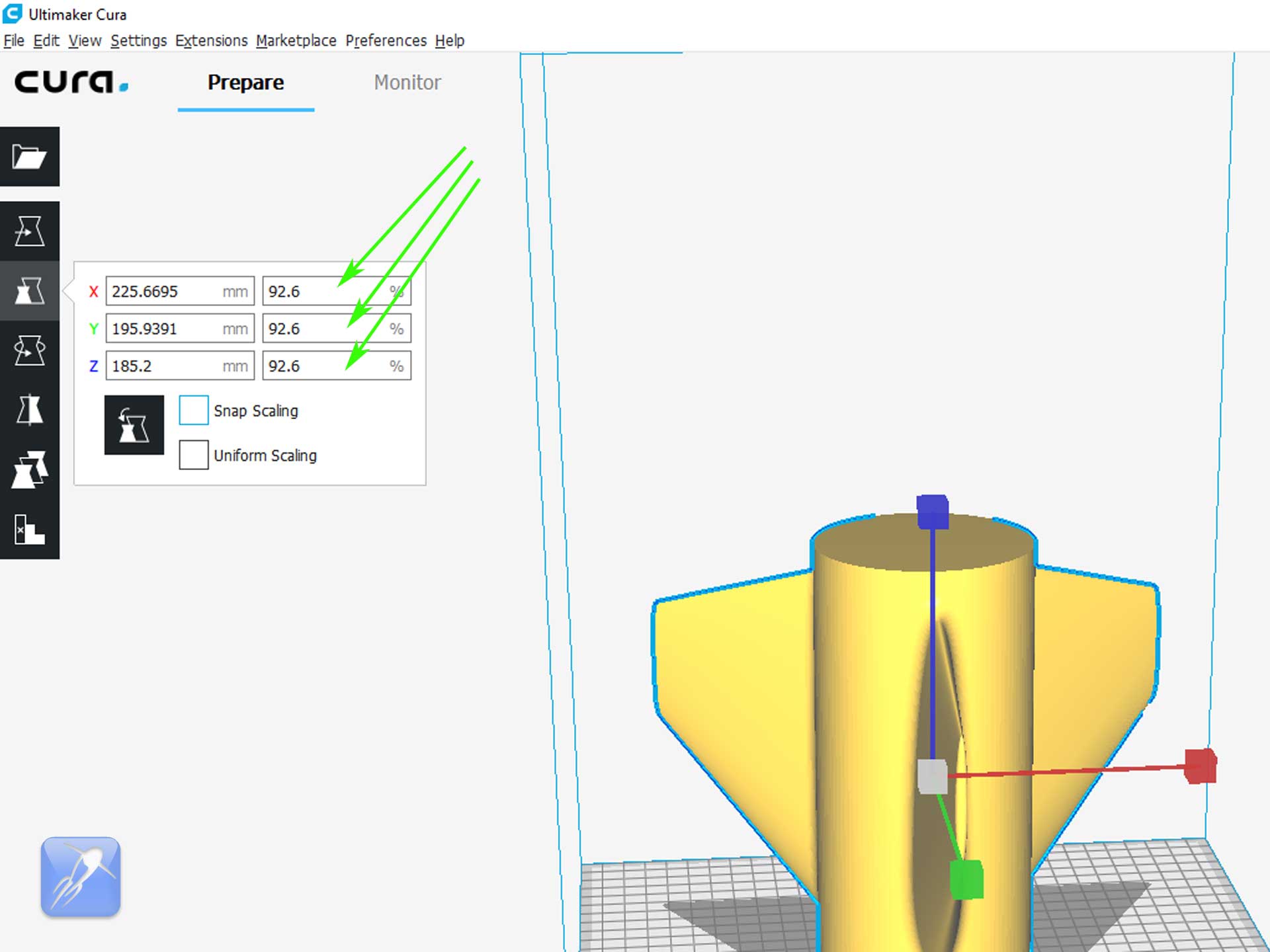The height and width of the screenshot is (952, 1270).
Task: Select the Support Blocker tool icon
Action: point(29,530)
